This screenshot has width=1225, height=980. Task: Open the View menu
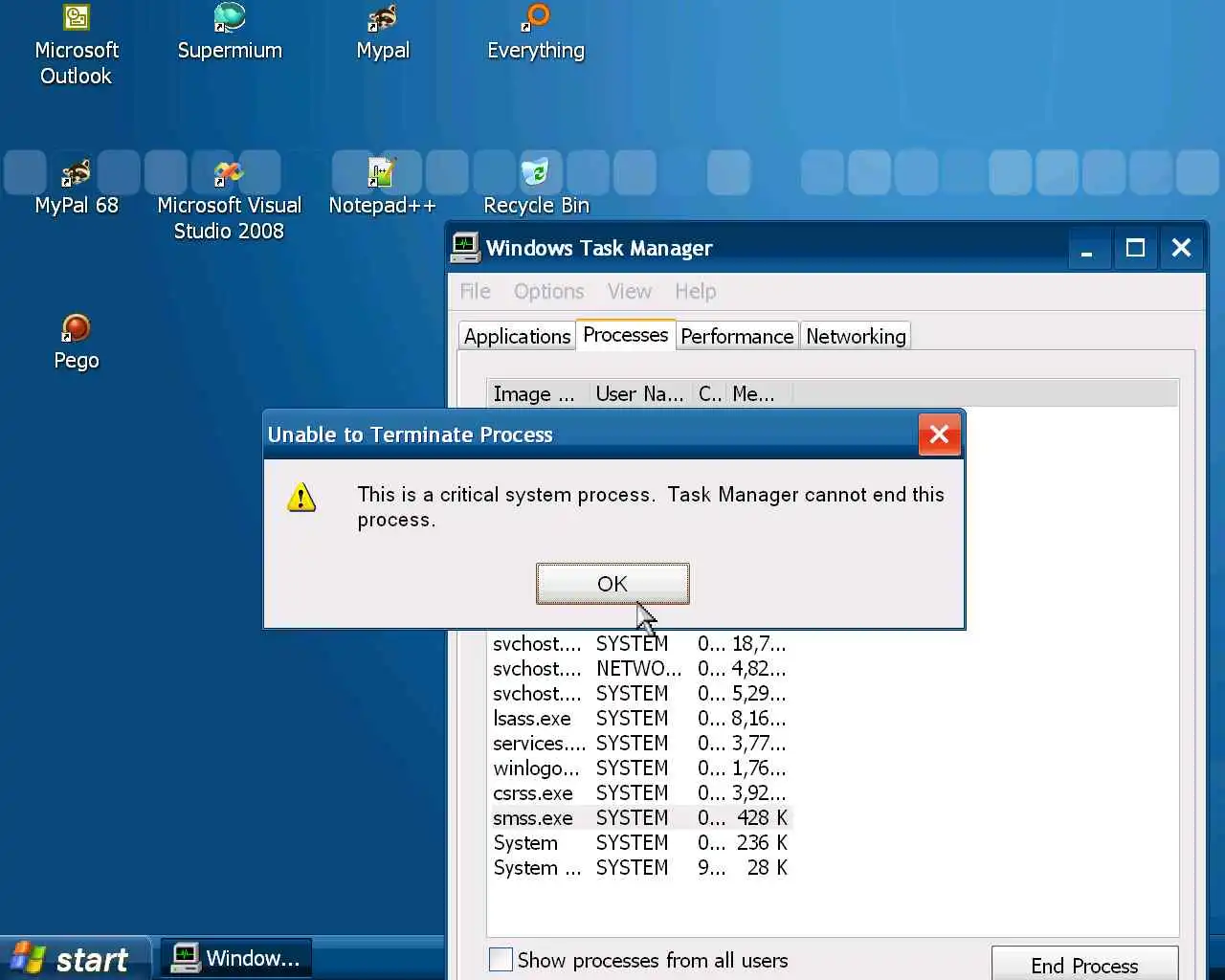(629, 291)
